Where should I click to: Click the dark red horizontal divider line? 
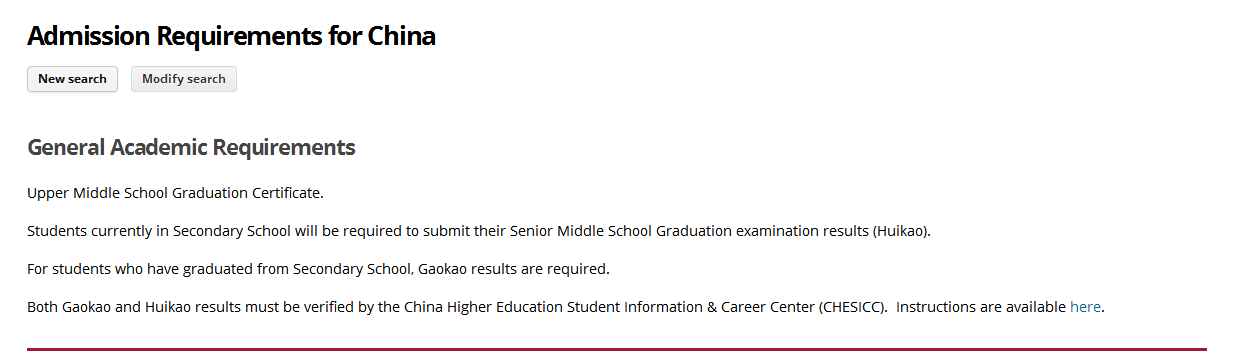pyautogui.click(x=617, y=349)
